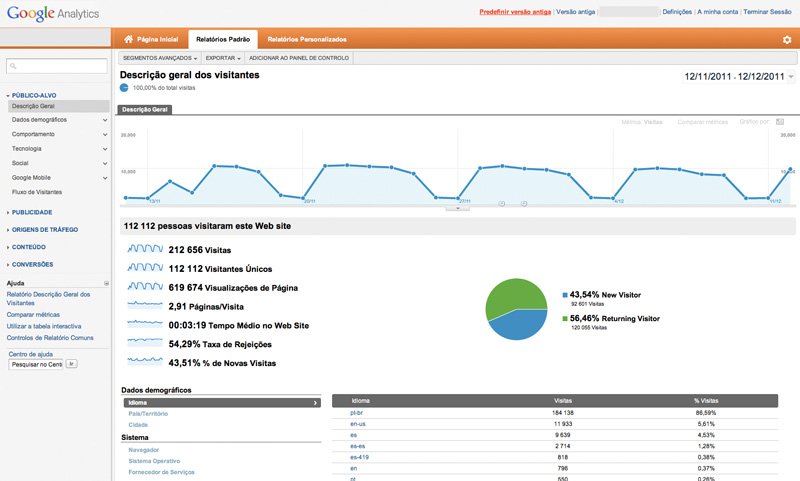Open Terminar Sessão link
The height and width of the screenshot is (481, 800).
(x=768, y=11)
